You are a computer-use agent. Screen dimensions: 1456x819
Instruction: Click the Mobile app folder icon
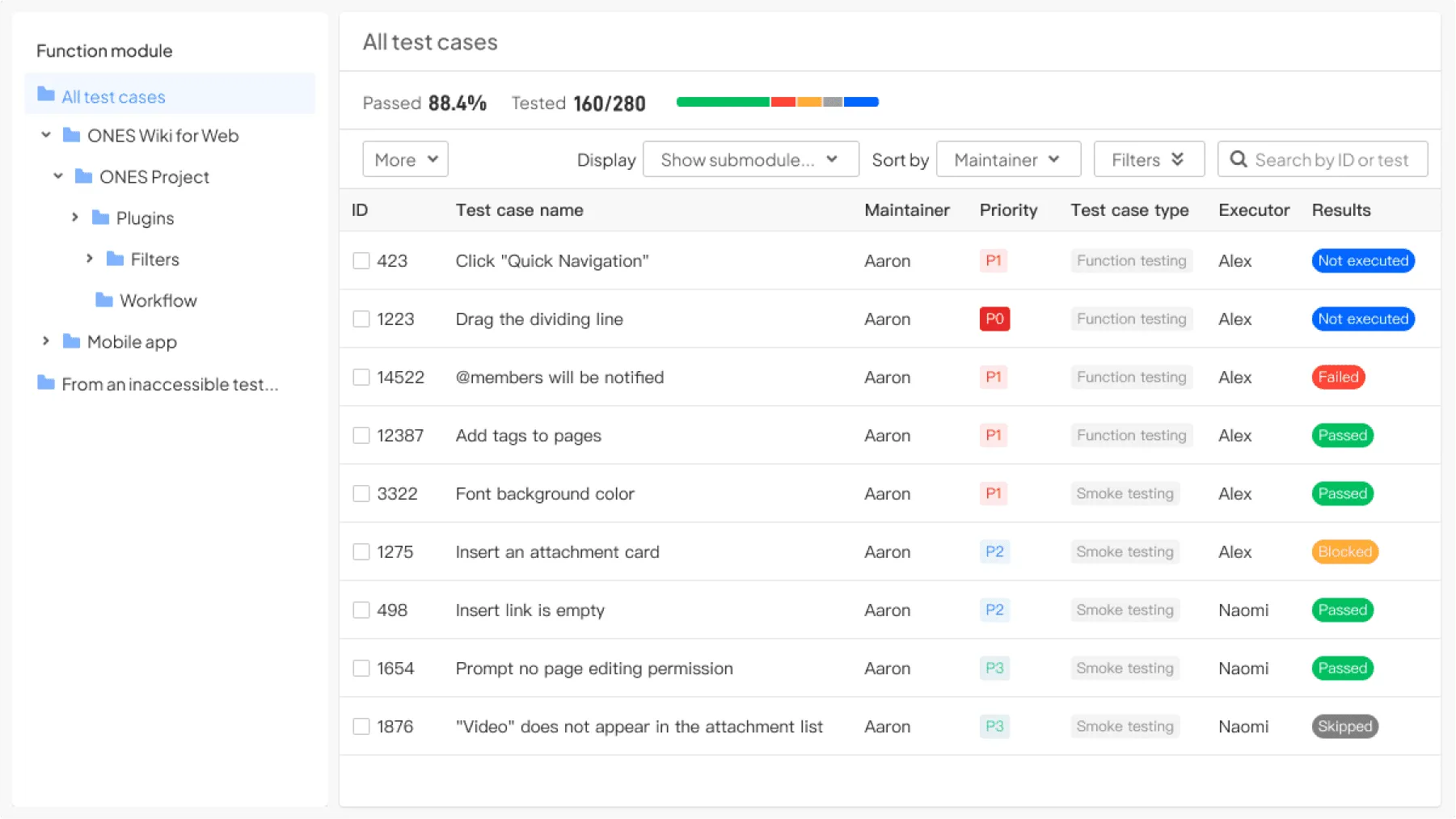(x=71, y=341)
